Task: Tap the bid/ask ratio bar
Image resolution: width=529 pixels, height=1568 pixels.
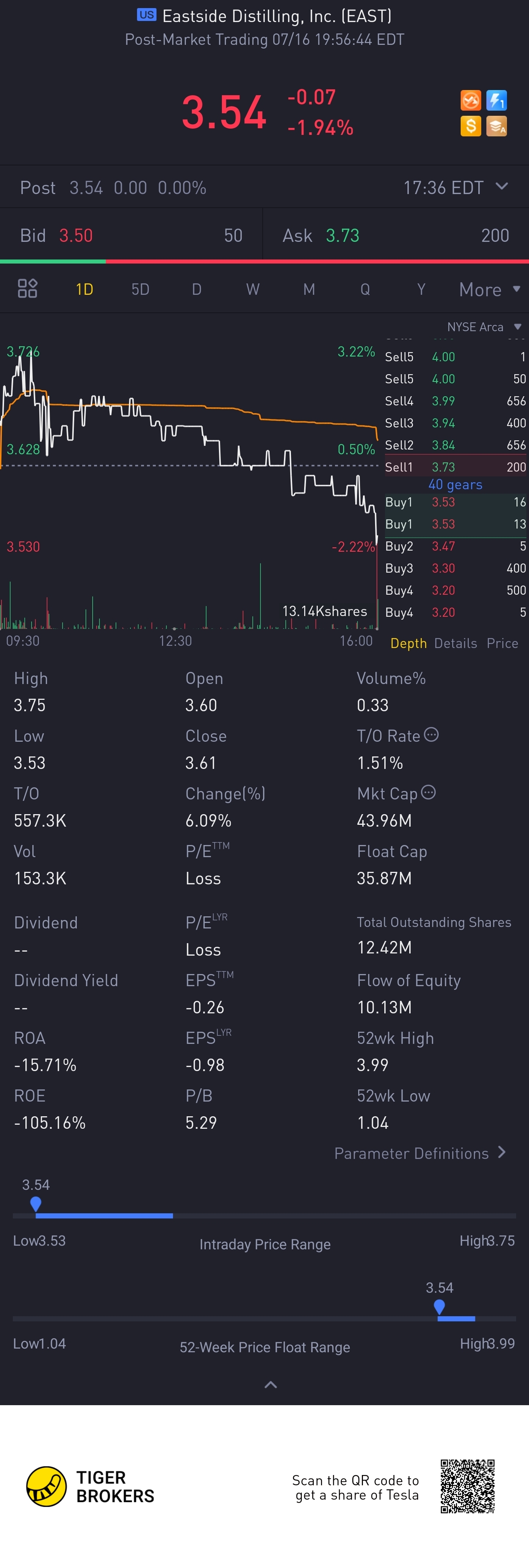Action: (264, 261)
